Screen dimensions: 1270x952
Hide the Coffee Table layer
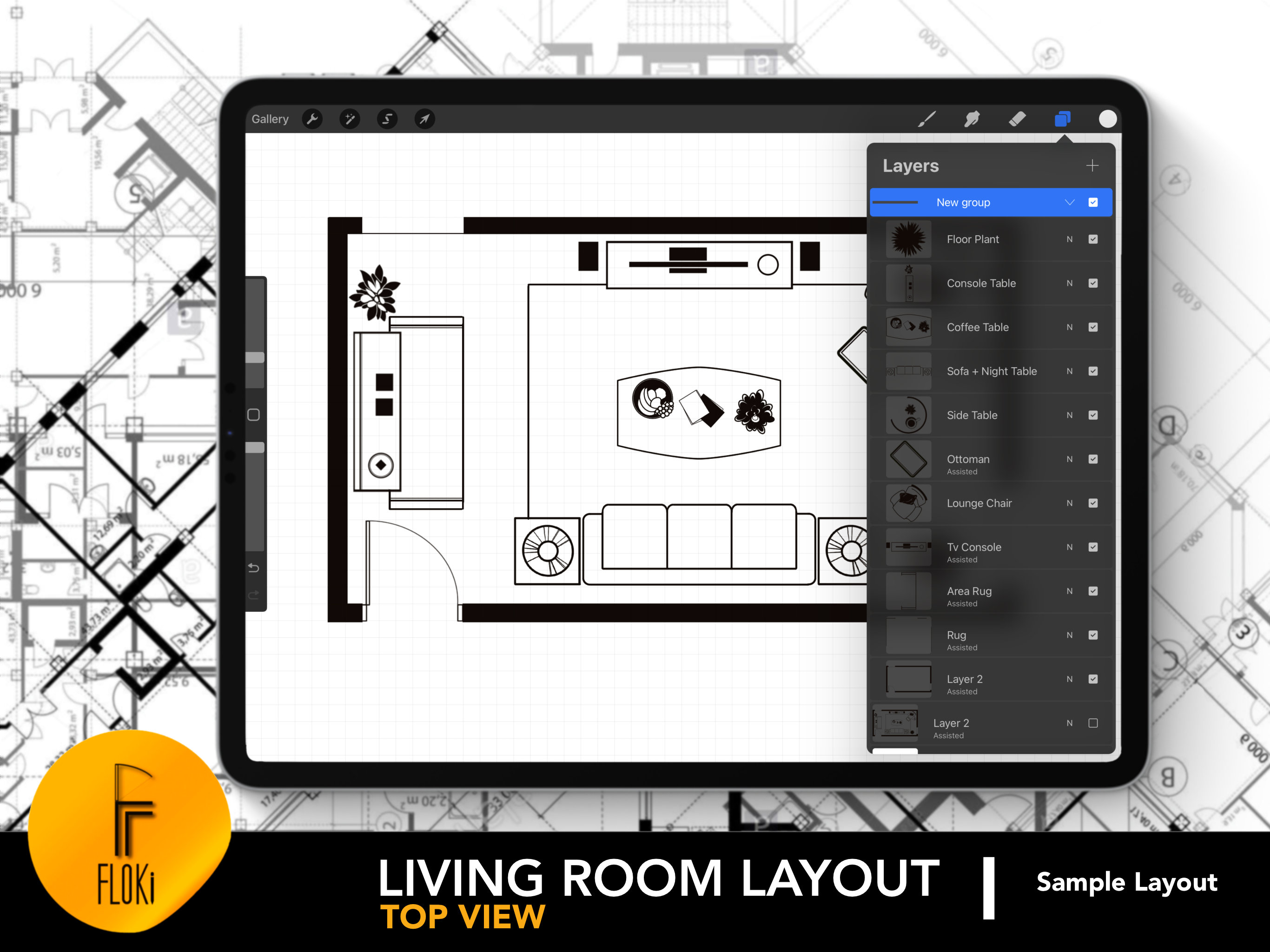pos(1093,327)
